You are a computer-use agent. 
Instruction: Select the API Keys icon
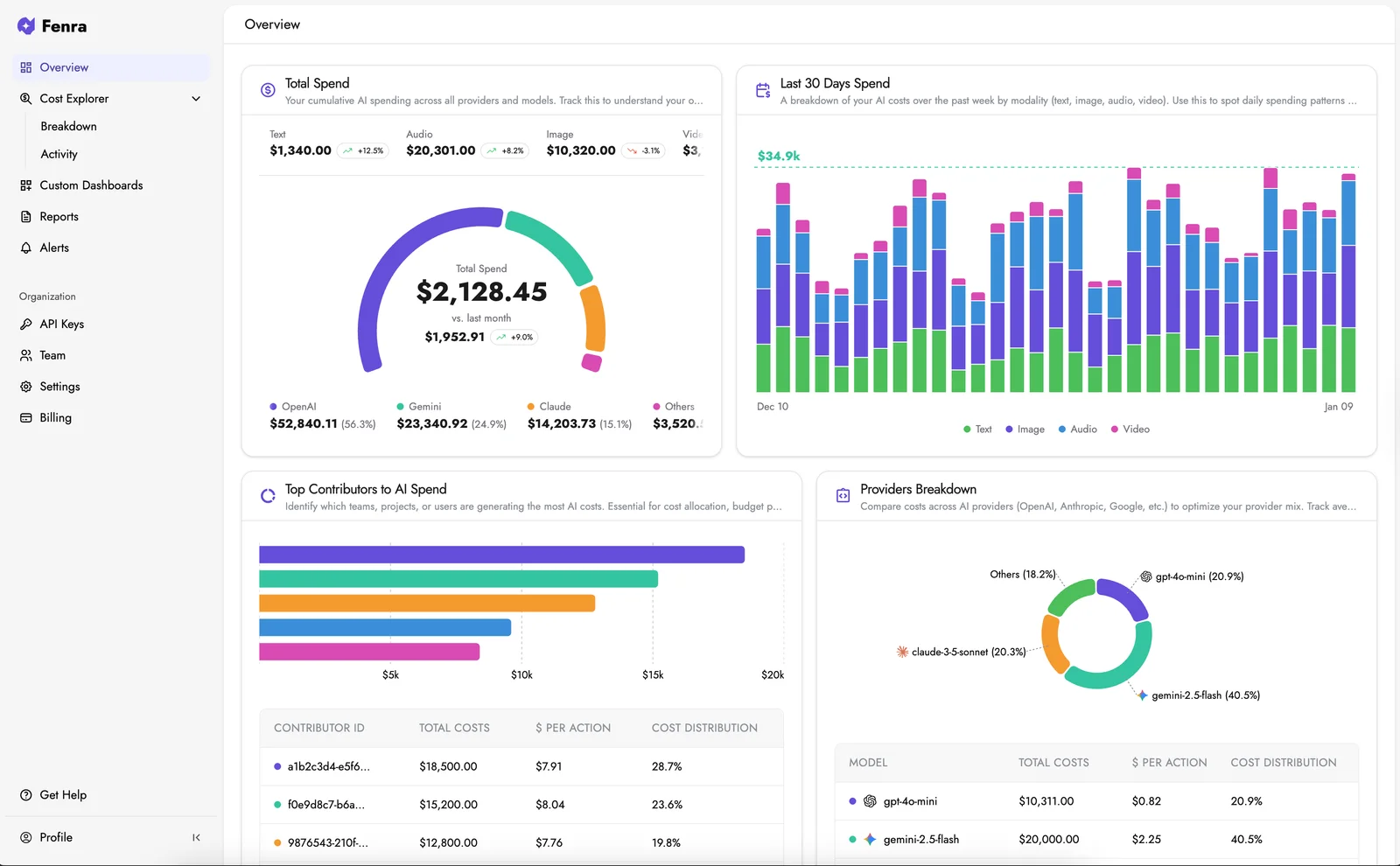(26, 324)
